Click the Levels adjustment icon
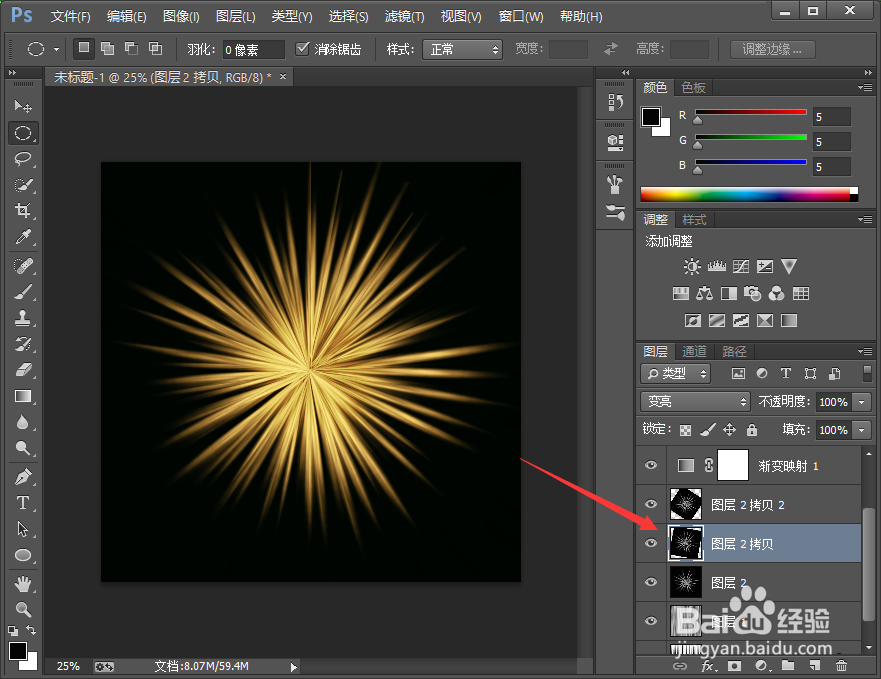The width and height of the screenshot is (881, 679). click(716, 266)
